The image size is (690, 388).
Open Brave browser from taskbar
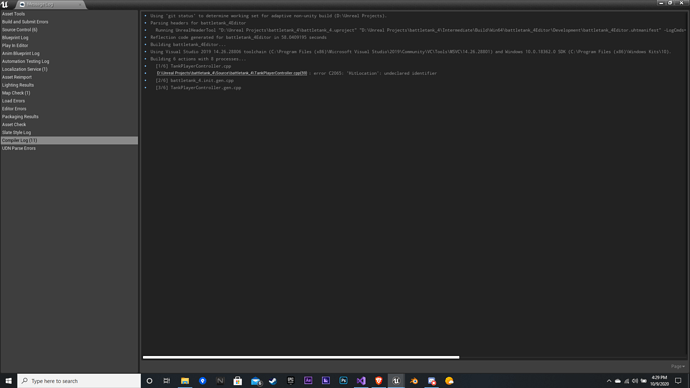tap(378, 381)
